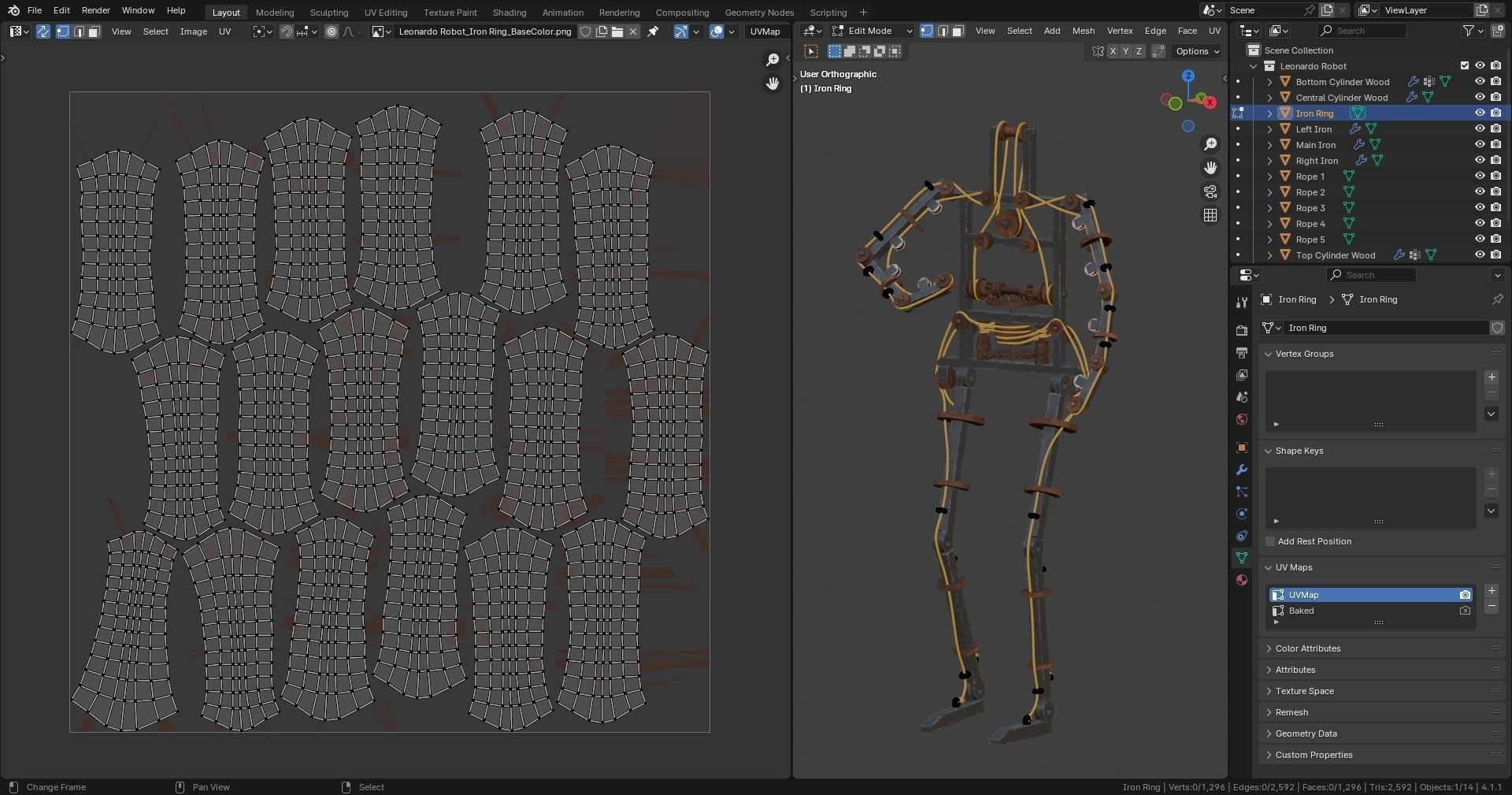Open Options dropdown in 3D viewport
1512x795 pixels.
click(x=1197, y=51)
